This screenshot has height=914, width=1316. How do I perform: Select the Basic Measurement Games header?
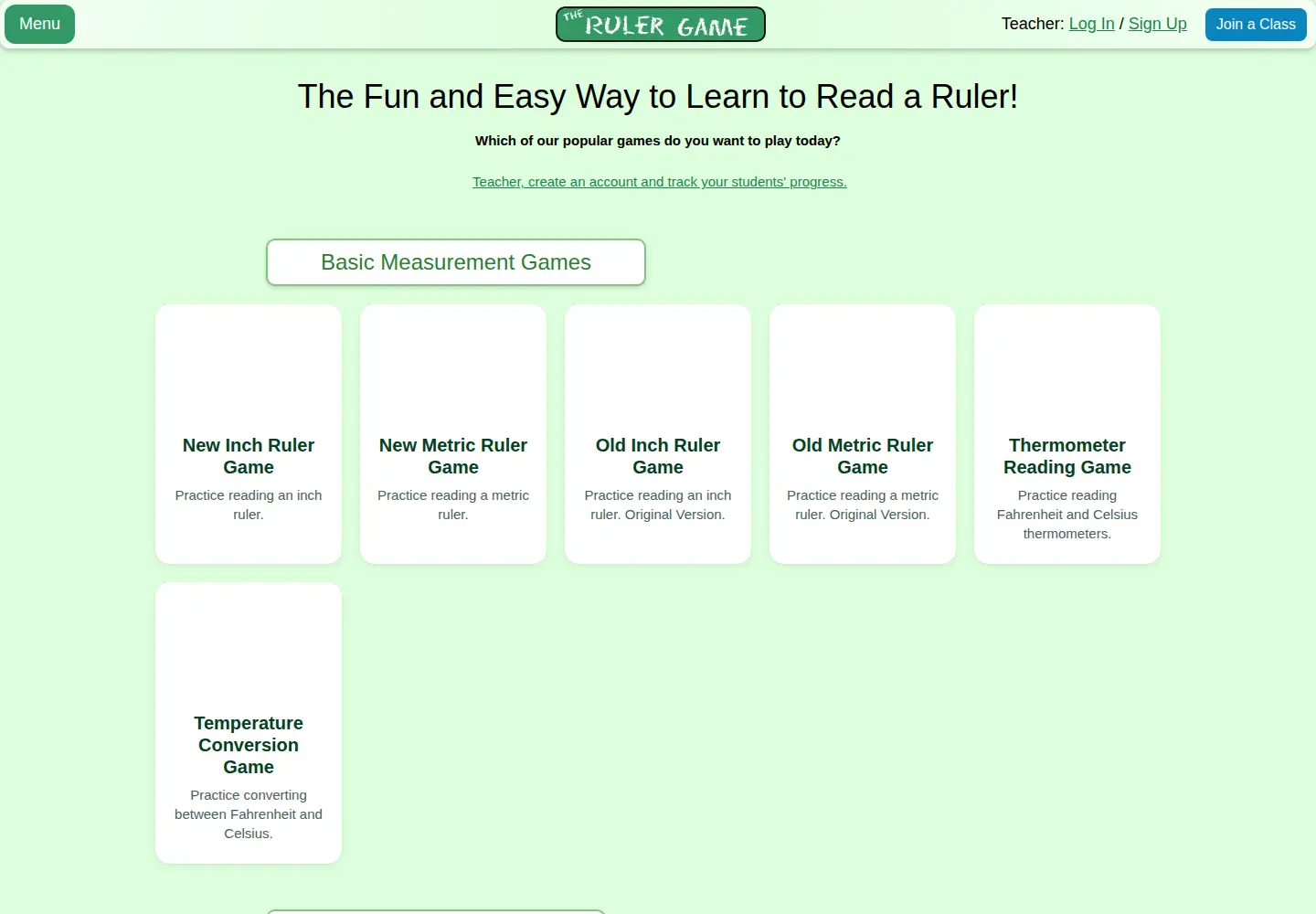point(456,262)
